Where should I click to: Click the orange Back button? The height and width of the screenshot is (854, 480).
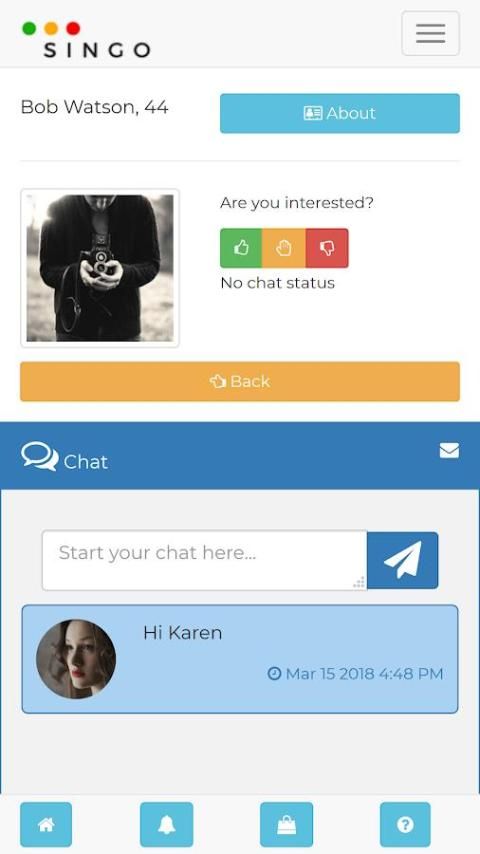tap(240, 381)
